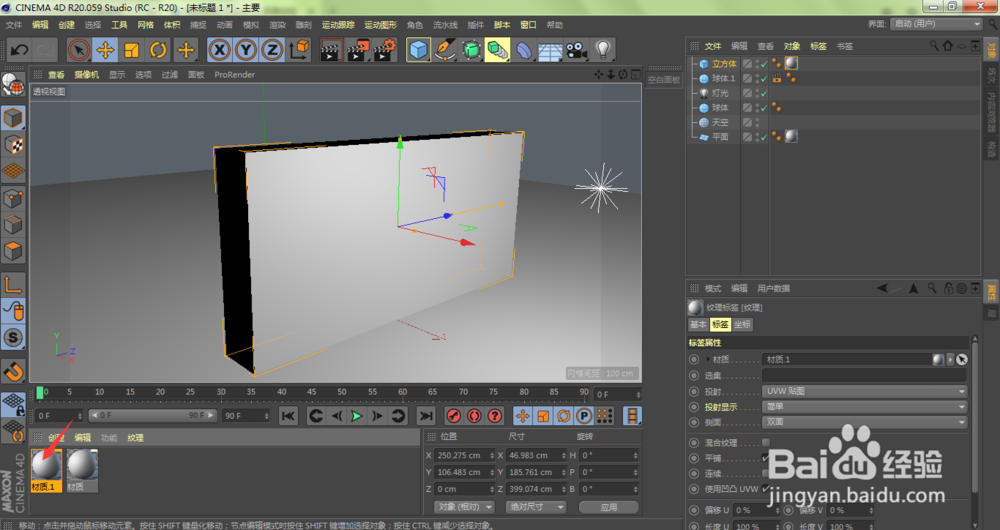Viewport: 1000px width, 530px height.
Task: Click the Enable Axis L icon
Action: point(13,284)
